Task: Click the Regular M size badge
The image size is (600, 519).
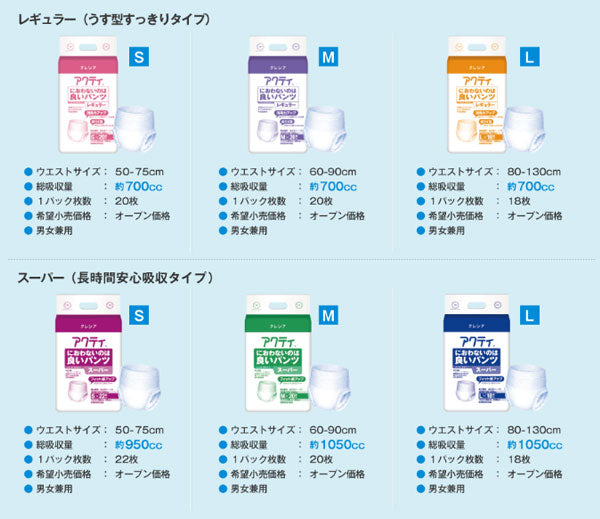Action: (x=328, y=57)
